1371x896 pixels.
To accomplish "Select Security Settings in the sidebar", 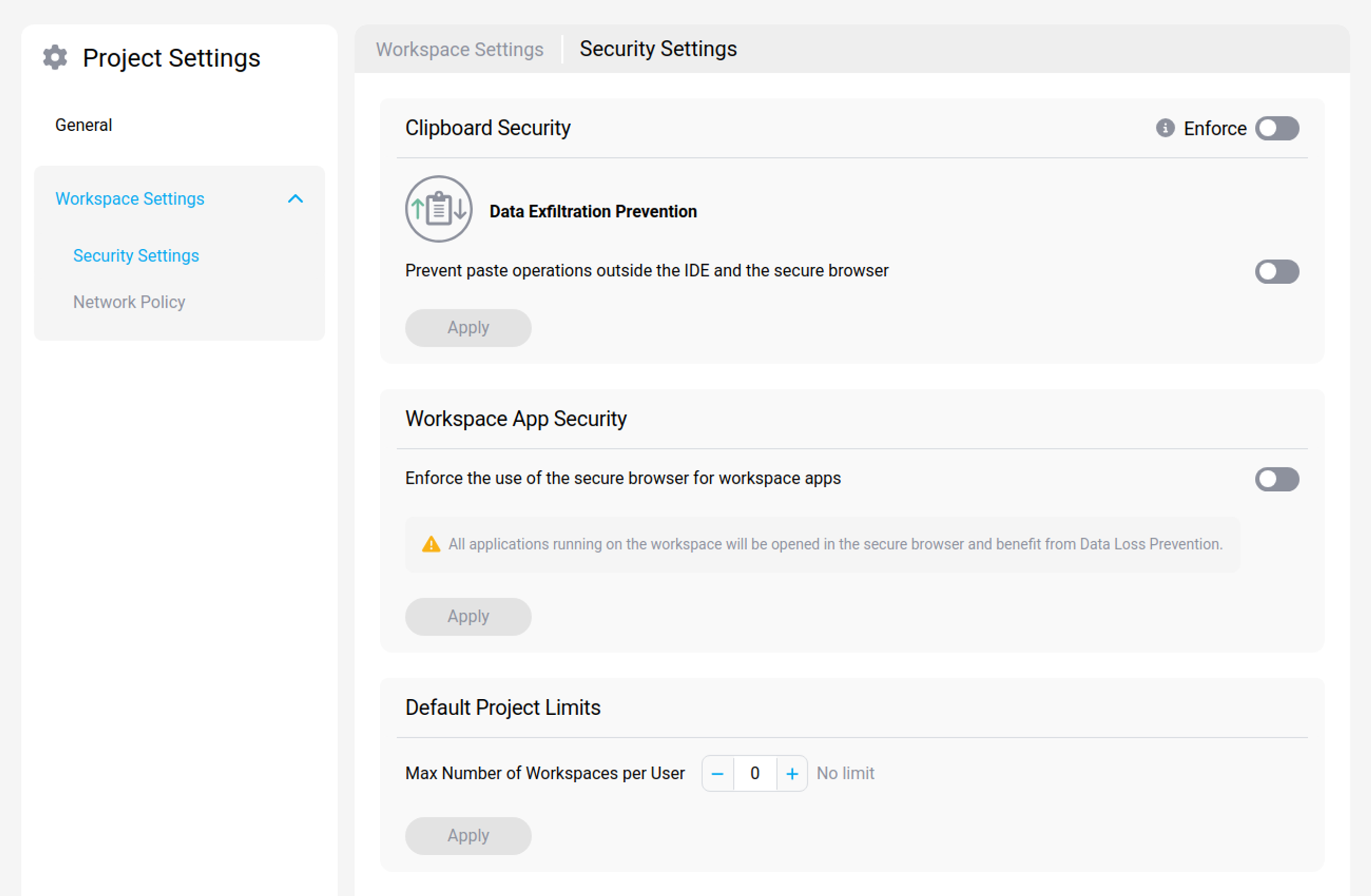I will 136,256.
